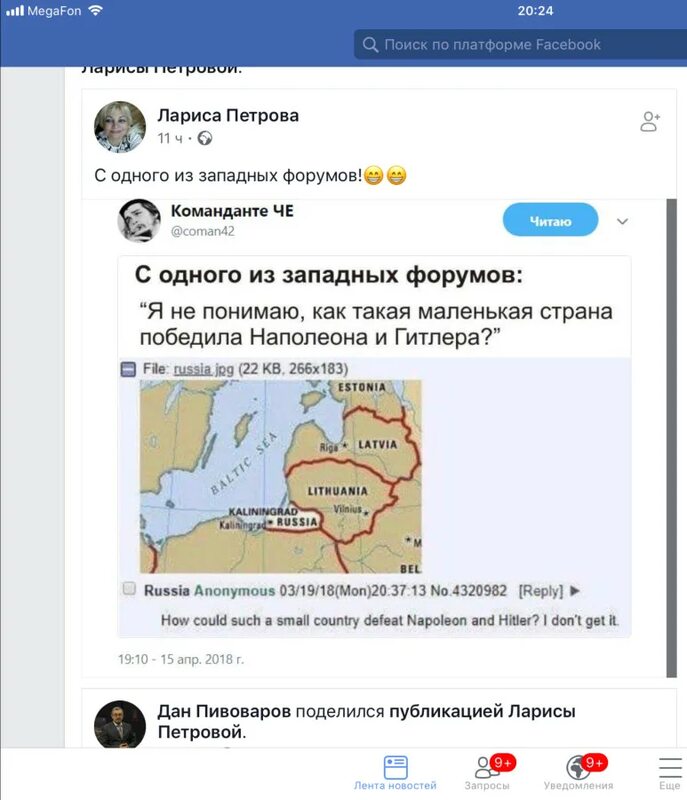Click the search magnifier icon
Image resolution: width=687 pixels, height=800 pixels.
(x=370, y=45)
